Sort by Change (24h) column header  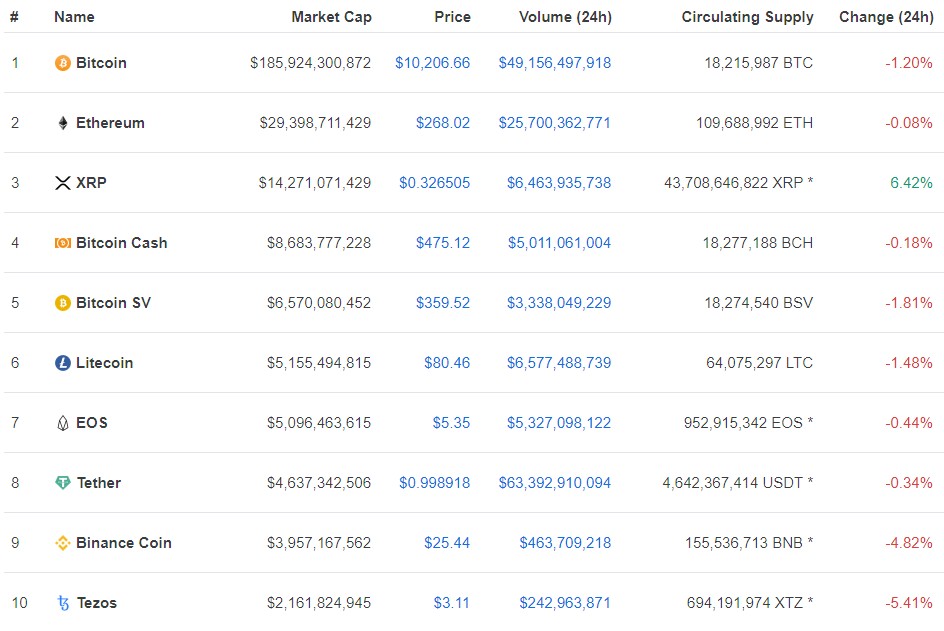click(x=886, y=17)
